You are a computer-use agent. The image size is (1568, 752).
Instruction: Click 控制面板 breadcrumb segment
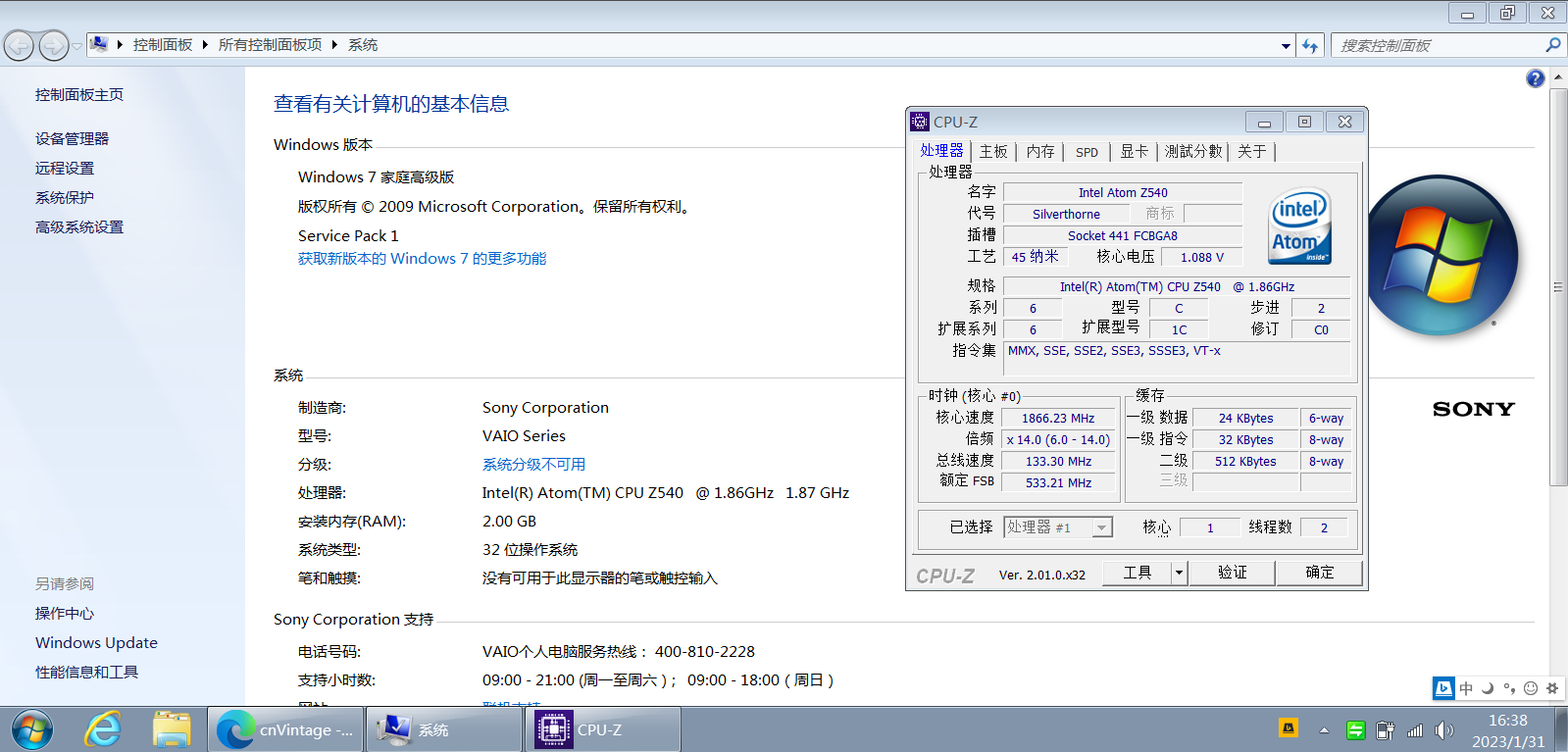coord(163,45)
